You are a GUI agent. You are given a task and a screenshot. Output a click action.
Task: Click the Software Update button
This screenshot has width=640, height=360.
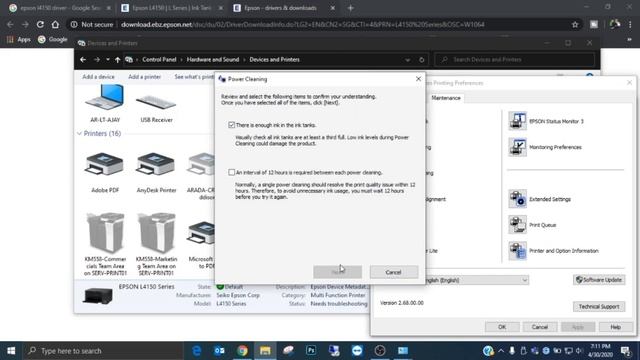click(599, 280)
